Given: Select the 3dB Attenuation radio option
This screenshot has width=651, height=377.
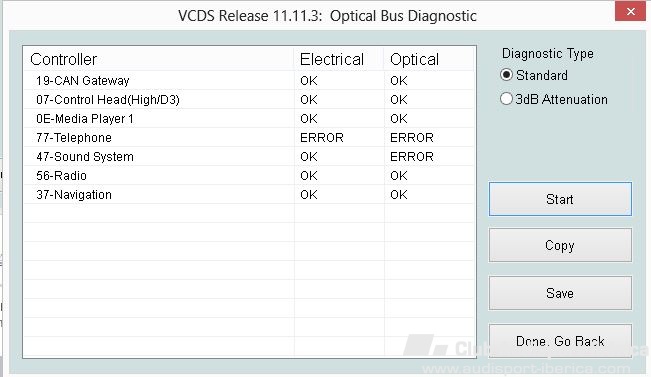Looking at the screenshot, I should [507, 99].
